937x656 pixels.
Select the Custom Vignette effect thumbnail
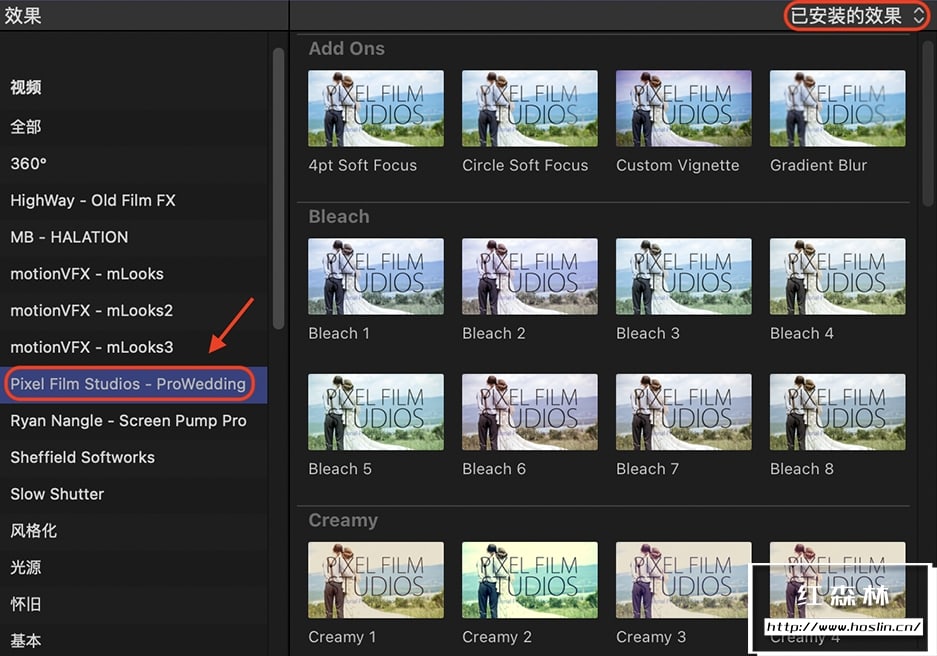tap(684, 108)
